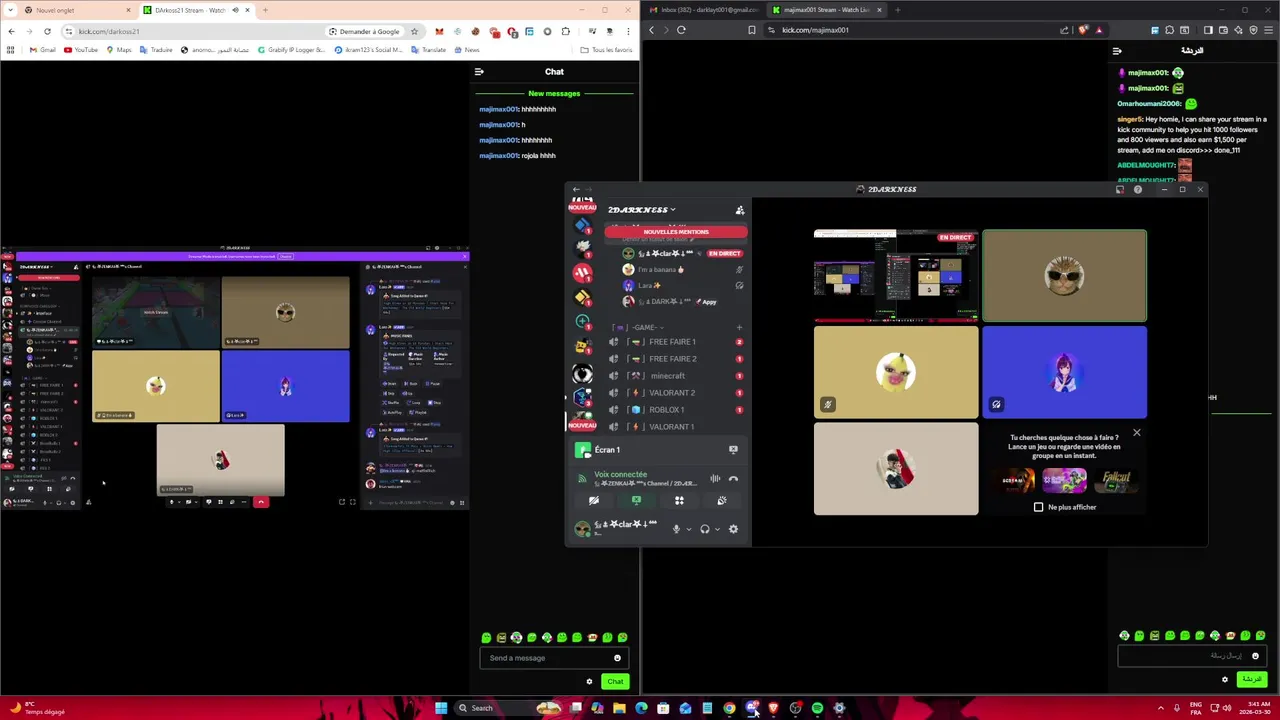This screenshot has width=1280, height=720.
Task: Open Discord help question-mark icon
Action: 1137,189
